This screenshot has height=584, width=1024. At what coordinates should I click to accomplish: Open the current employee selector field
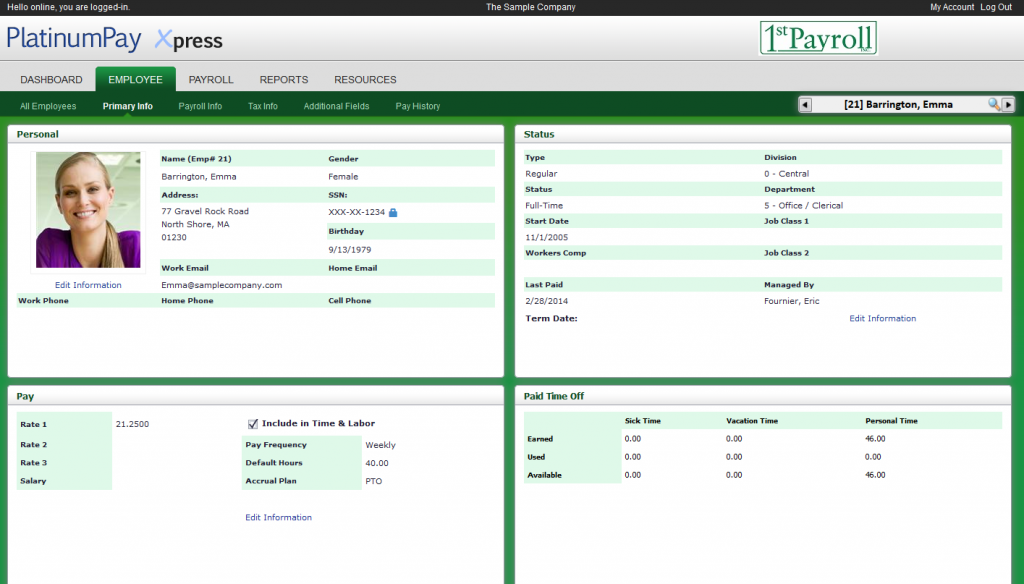(x=897, y=105)
